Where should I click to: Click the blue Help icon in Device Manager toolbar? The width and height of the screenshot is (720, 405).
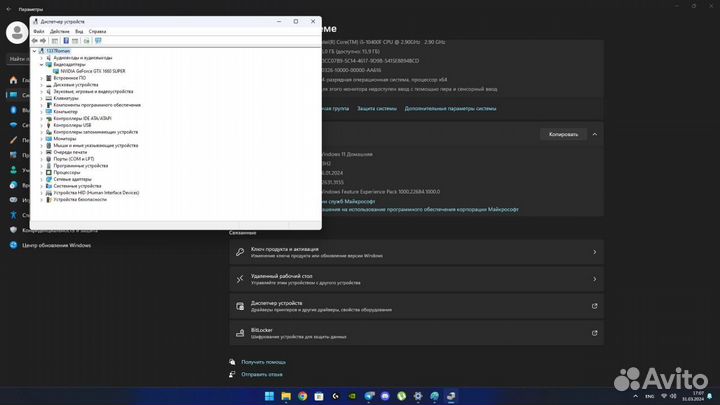point(66,41)
